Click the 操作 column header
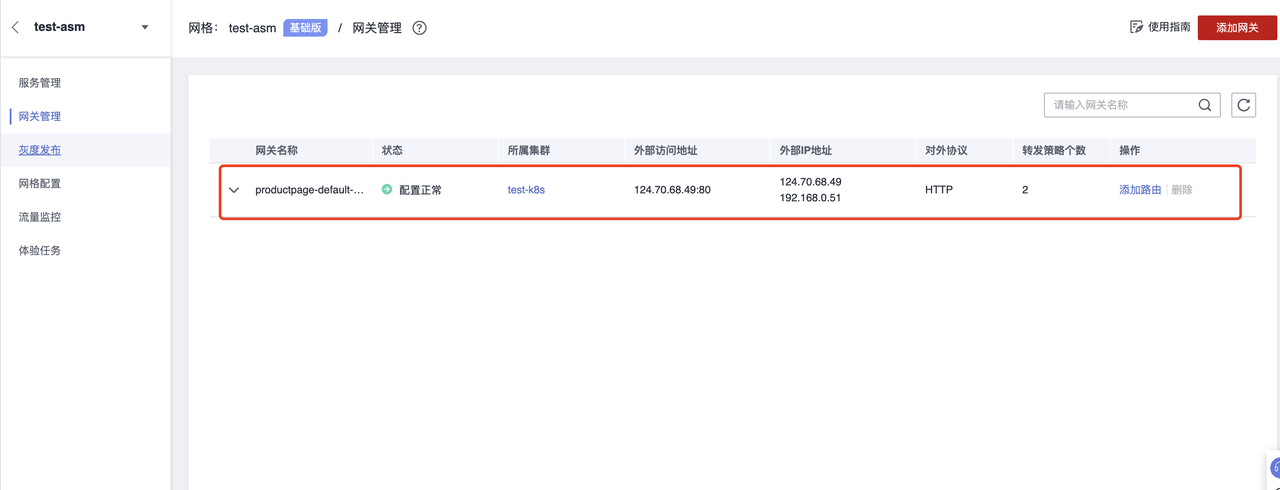1280x490 pixels. point(1130,150)
